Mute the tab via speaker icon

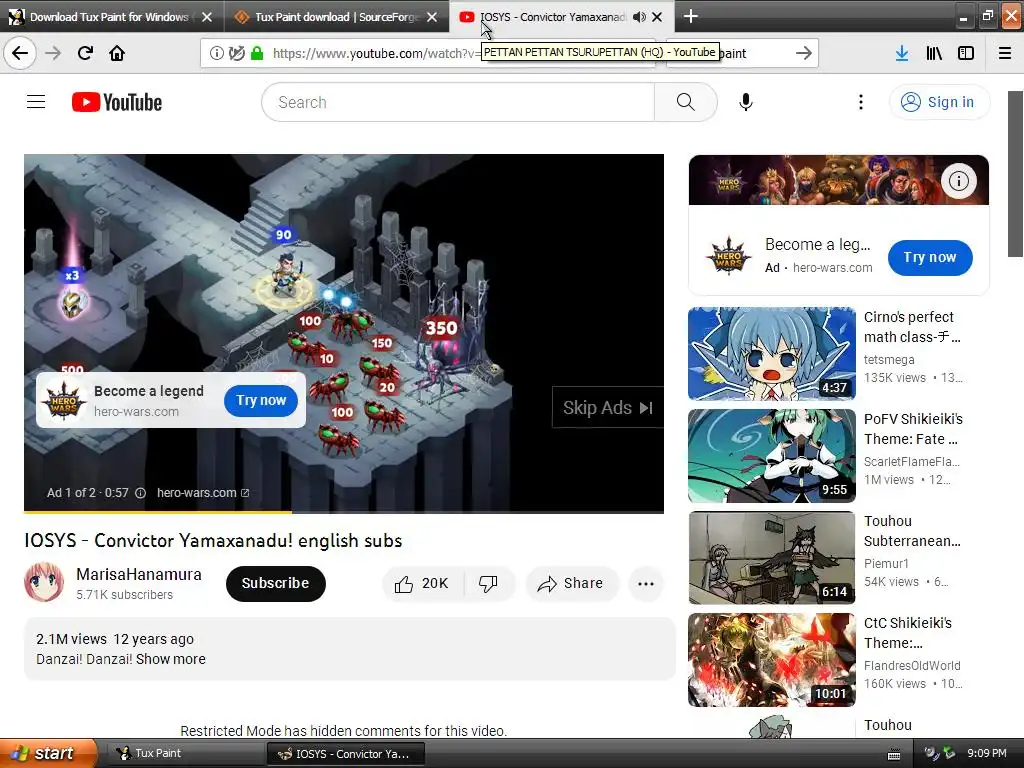coord(639,17)
